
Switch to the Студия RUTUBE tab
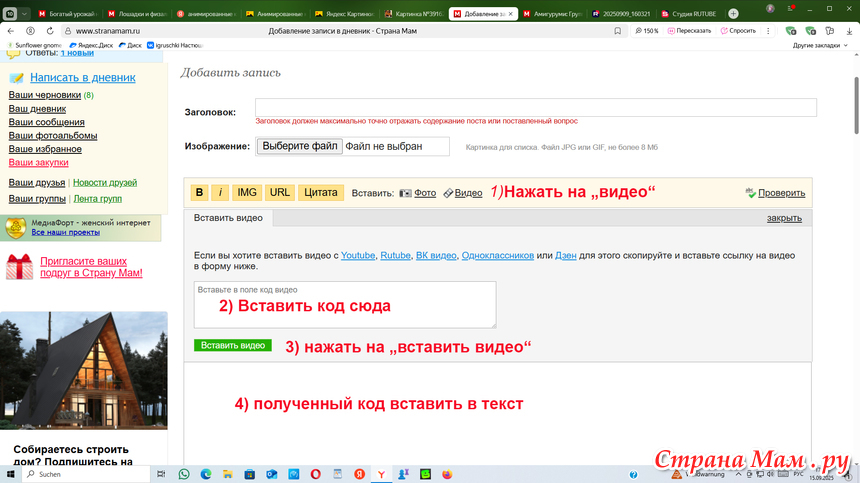(688, 14)
